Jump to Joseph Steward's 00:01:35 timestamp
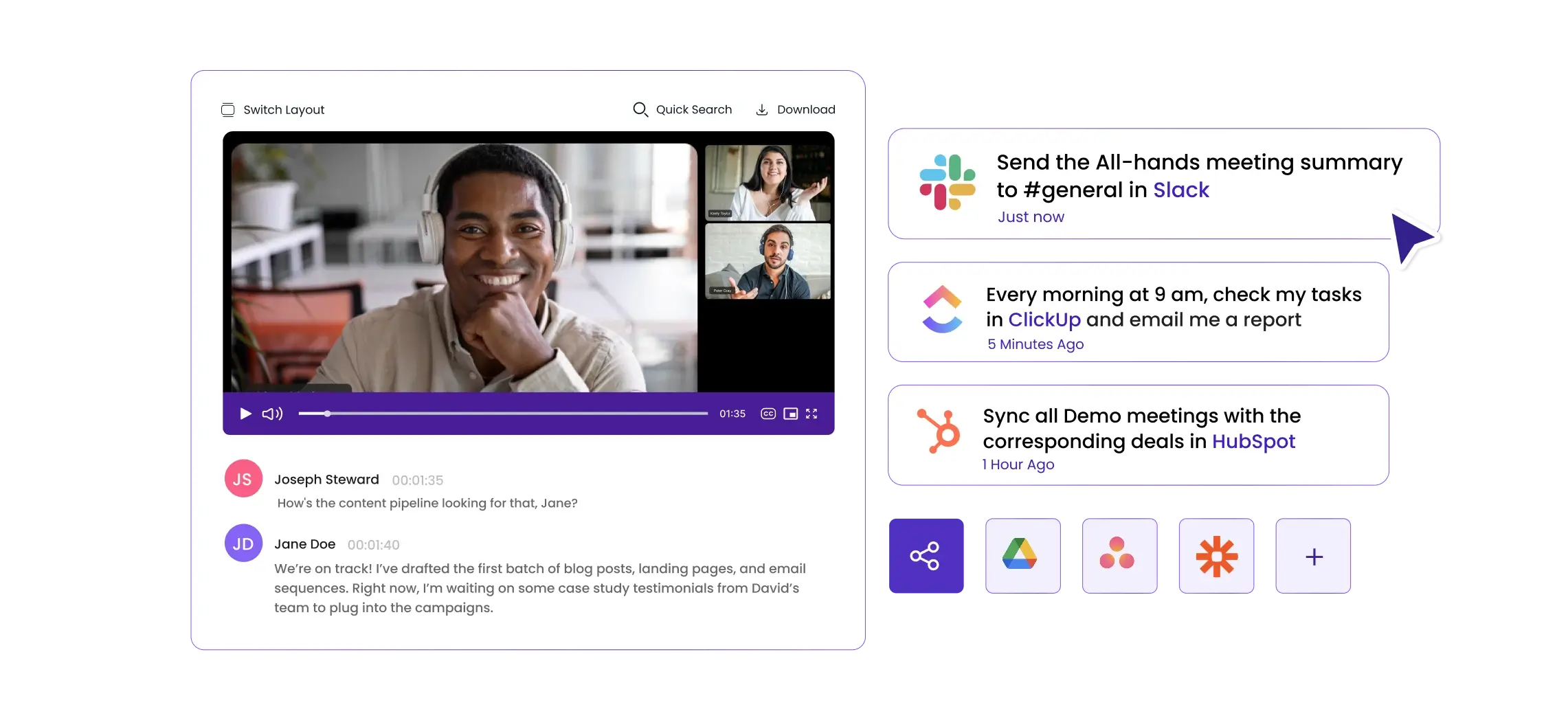This screenshot has height=718, width=1568. pyautogui.click(x=417, y=480)
